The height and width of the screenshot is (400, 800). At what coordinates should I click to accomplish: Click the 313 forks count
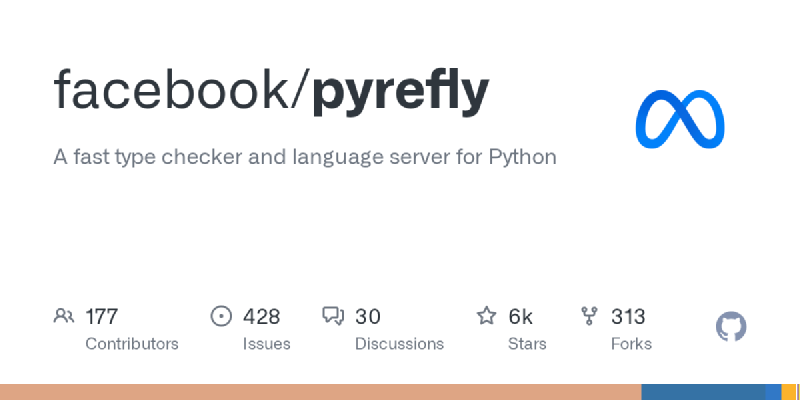(628, 316)
